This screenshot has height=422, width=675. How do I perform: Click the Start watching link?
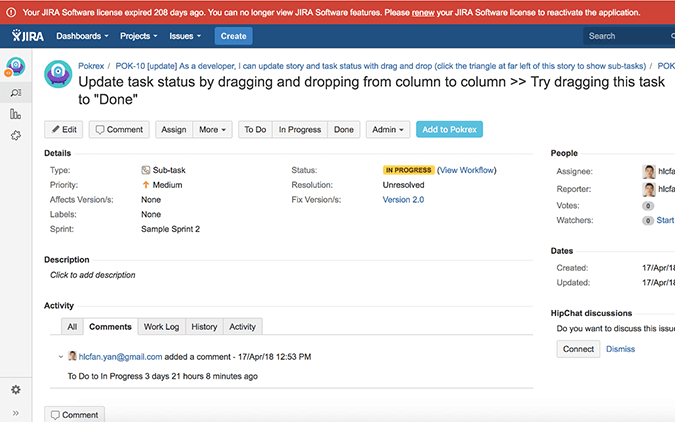[666, 220]
